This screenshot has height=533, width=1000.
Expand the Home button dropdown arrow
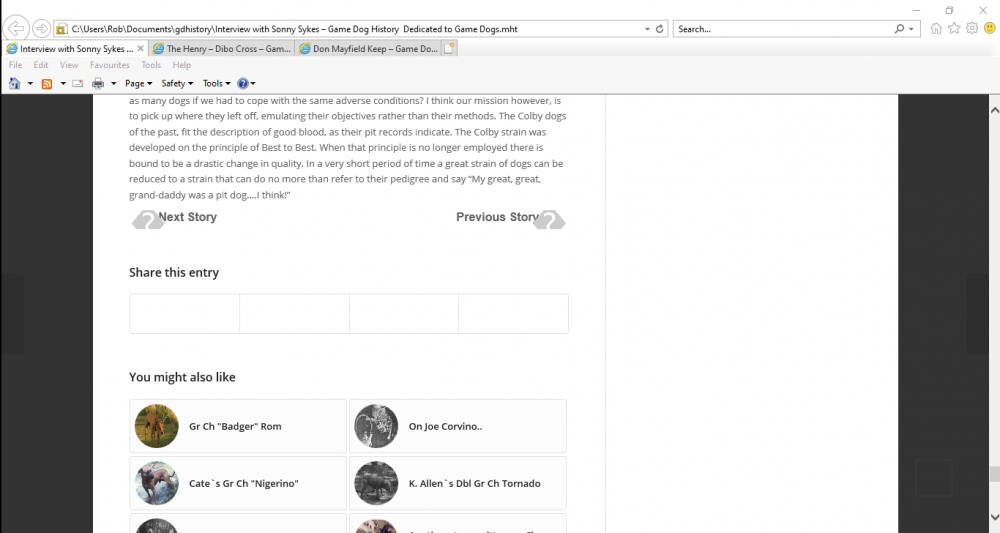[30, 84]
